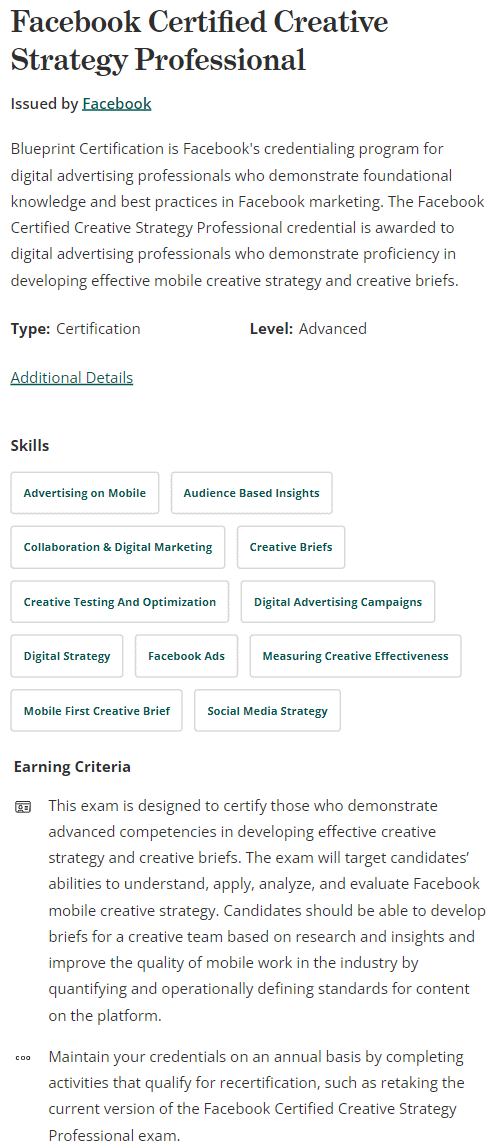
Task: Select the Audience Based Insights skill tag
Action: 251,493
